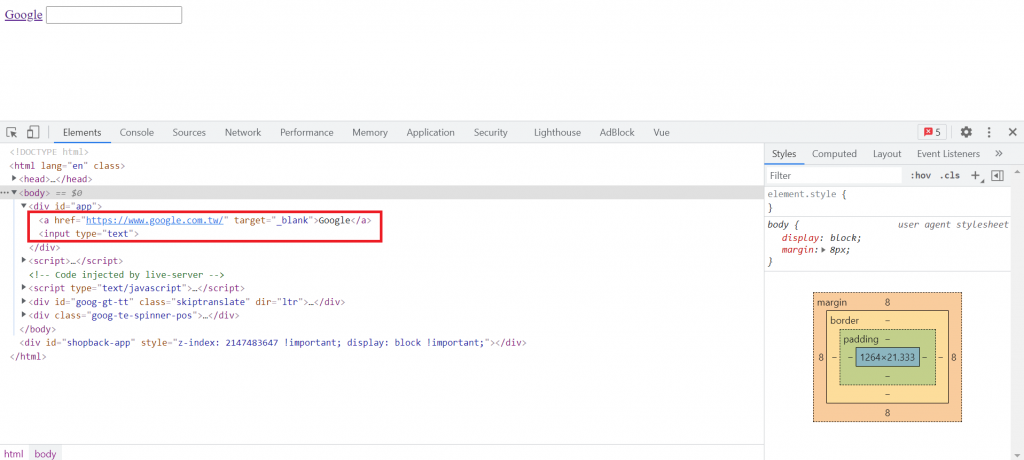Screen dimensions: 1024x460
Task: Open the Sources tab
Action: coord(189,132)
